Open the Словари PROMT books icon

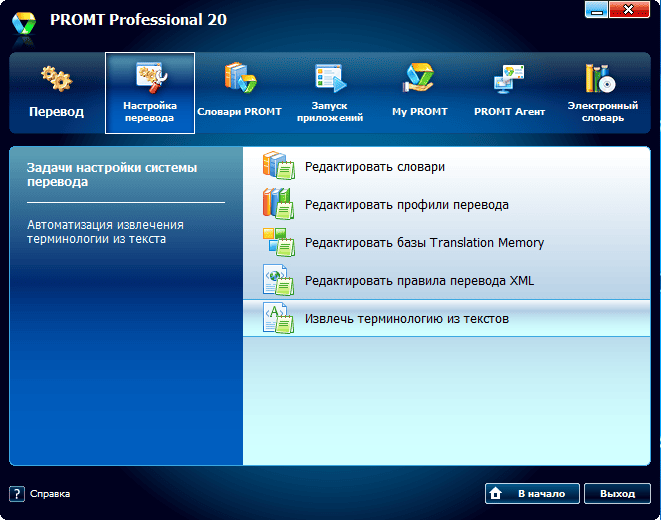pyautogui.click(x=241, y=78)
